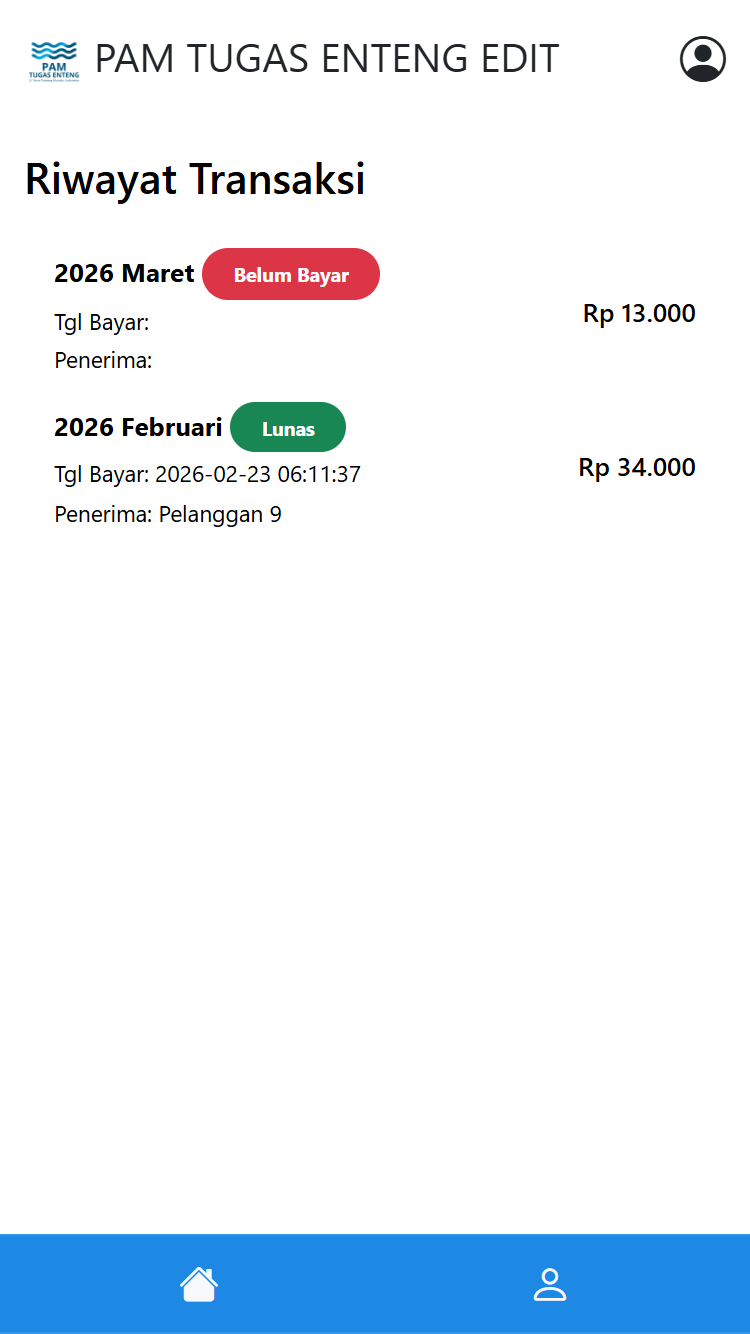Click the Rp 34.000 amount
Image resolution: width=750 pixels, height=1334 pixels.
pos(637,468)
